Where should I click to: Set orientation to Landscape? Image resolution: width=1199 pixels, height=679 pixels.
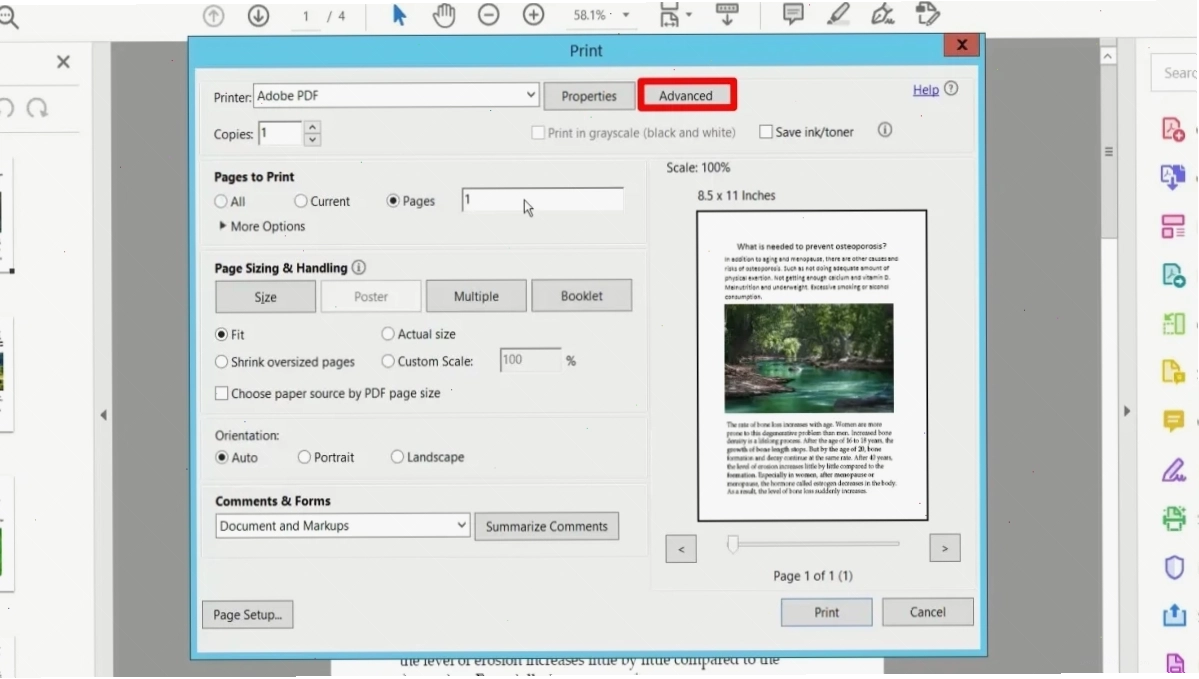397,456
